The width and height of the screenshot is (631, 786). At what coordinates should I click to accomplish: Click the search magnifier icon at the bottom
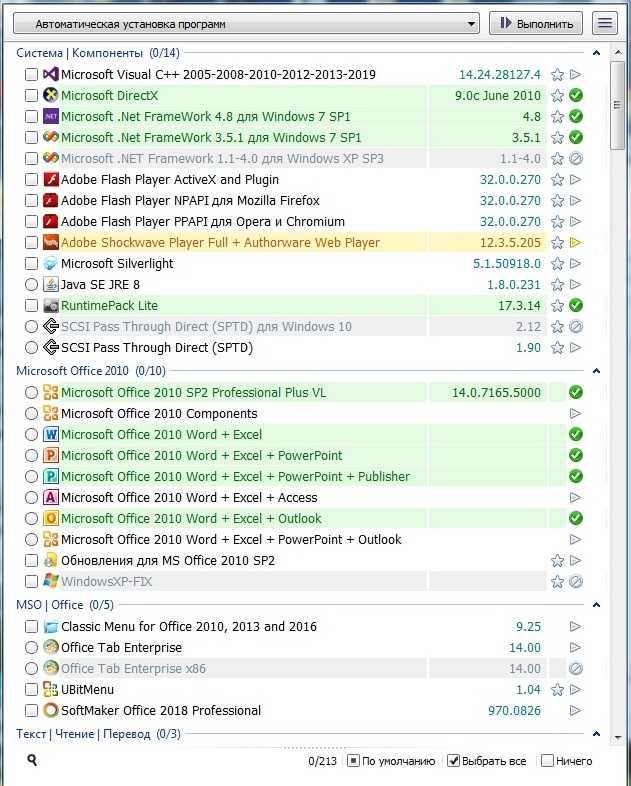pyautogui.click(x=32, y=760)
